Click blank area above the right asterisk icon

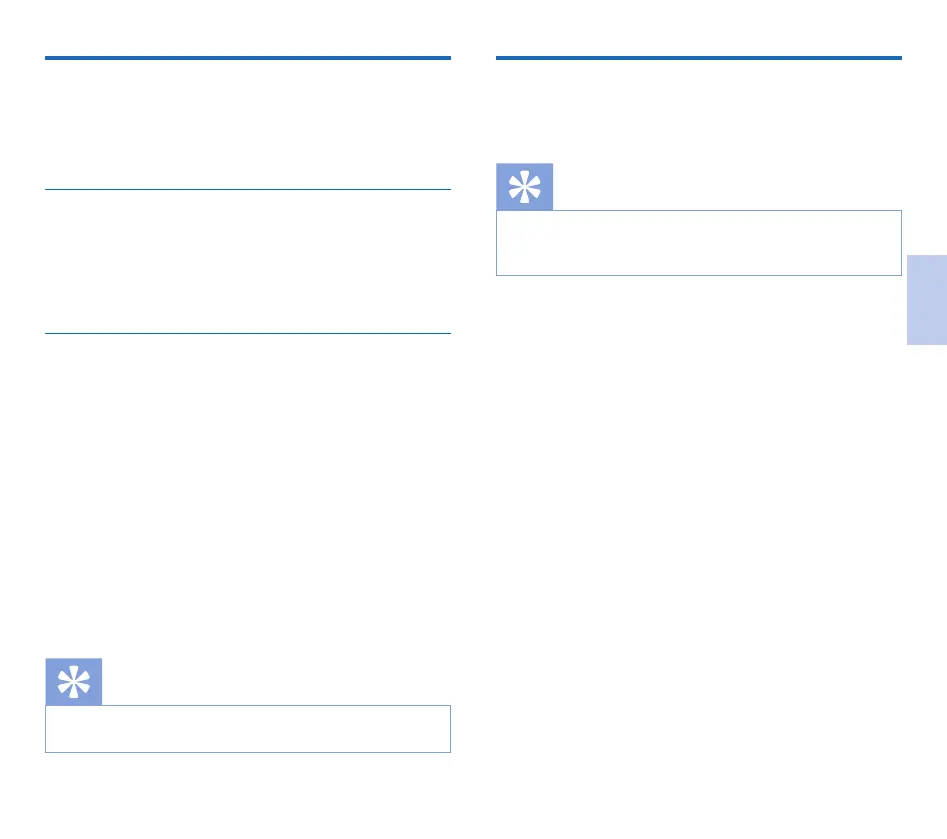coord(699,110)
